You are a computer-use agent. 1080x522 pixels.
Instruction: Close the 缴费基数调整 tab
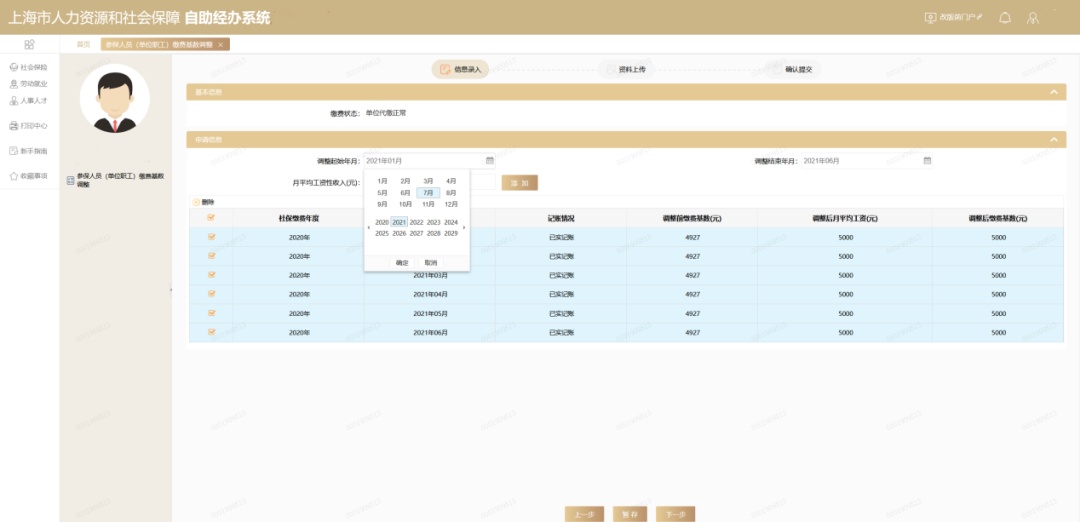click(x=220, y=45)
